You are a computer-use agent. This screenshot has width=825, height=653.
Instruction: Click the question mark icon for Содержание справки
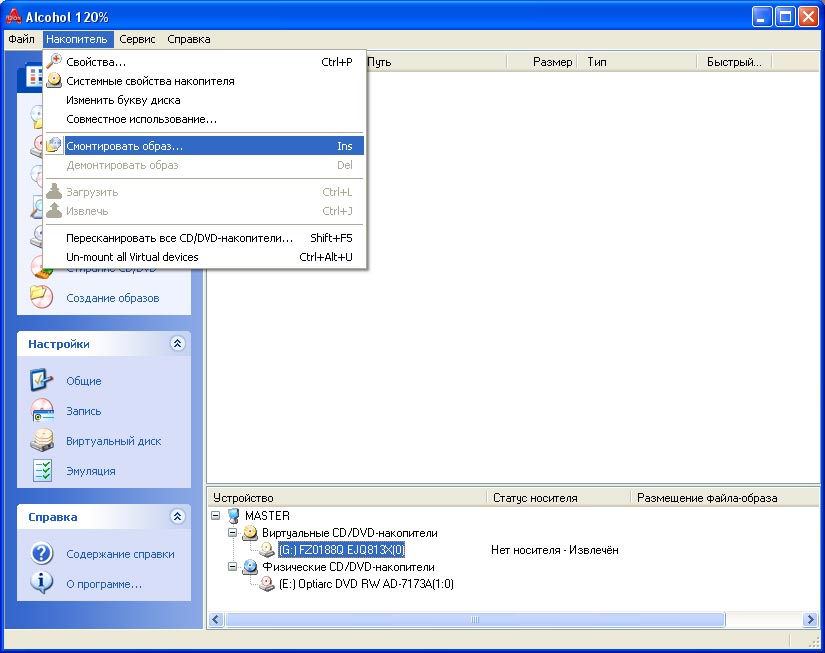coord(42,554)
